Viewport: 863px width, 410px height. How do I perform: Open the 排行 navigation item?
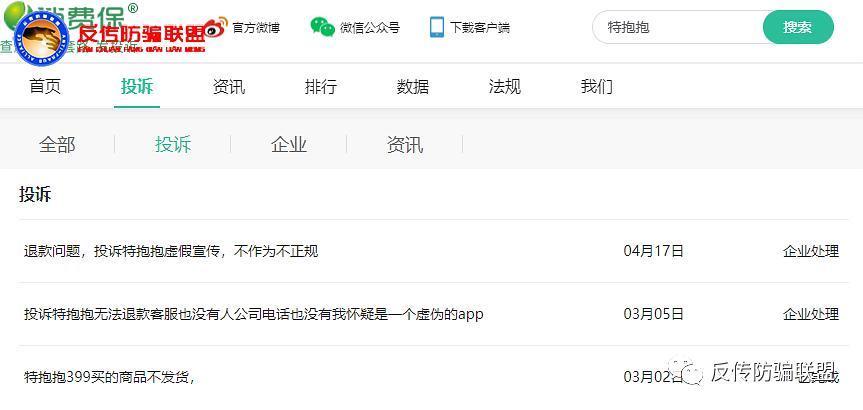[321, 87]
